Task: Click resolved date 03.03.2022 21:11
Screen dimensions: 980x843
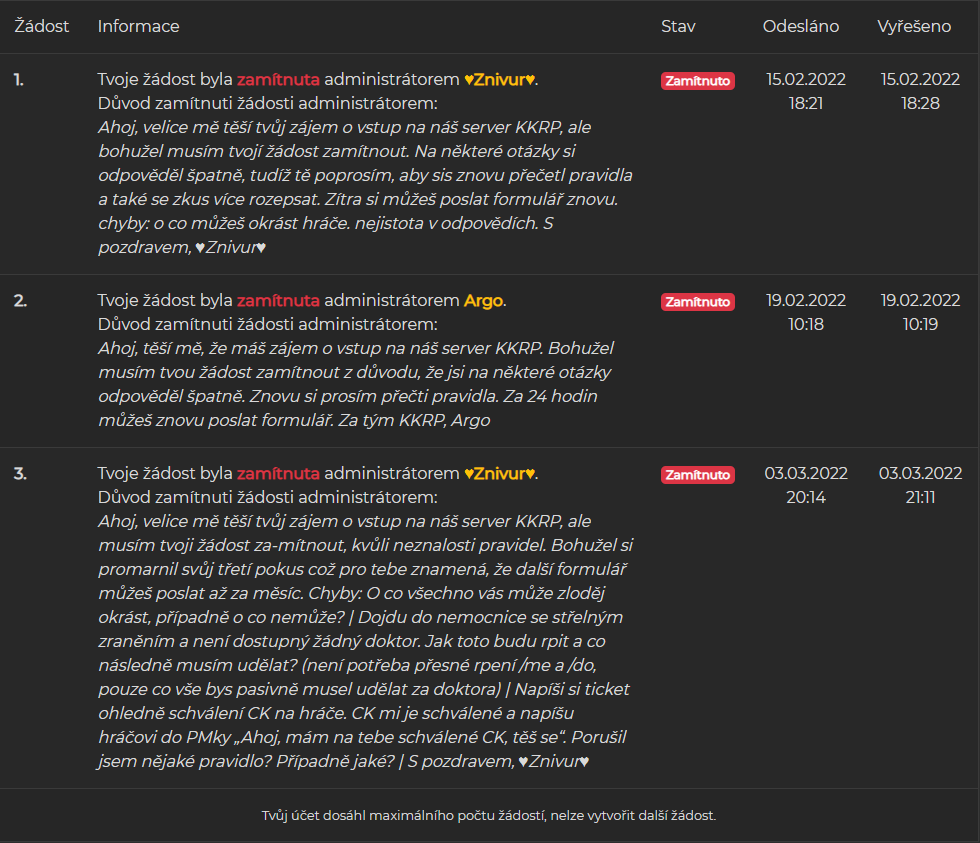Action: pyautogui.click(x=920, y=485)
